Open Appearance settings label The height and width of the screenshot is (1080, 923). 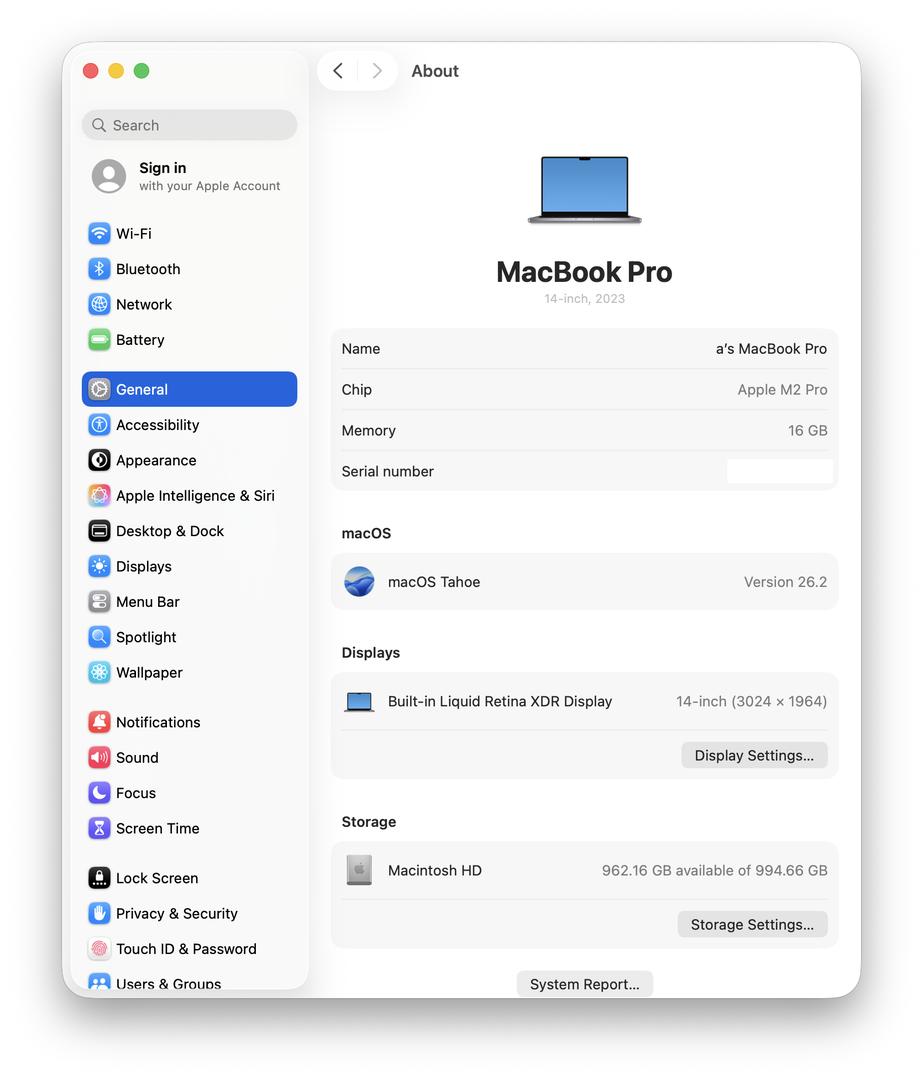pyautogui.click(x=156, y=460)
